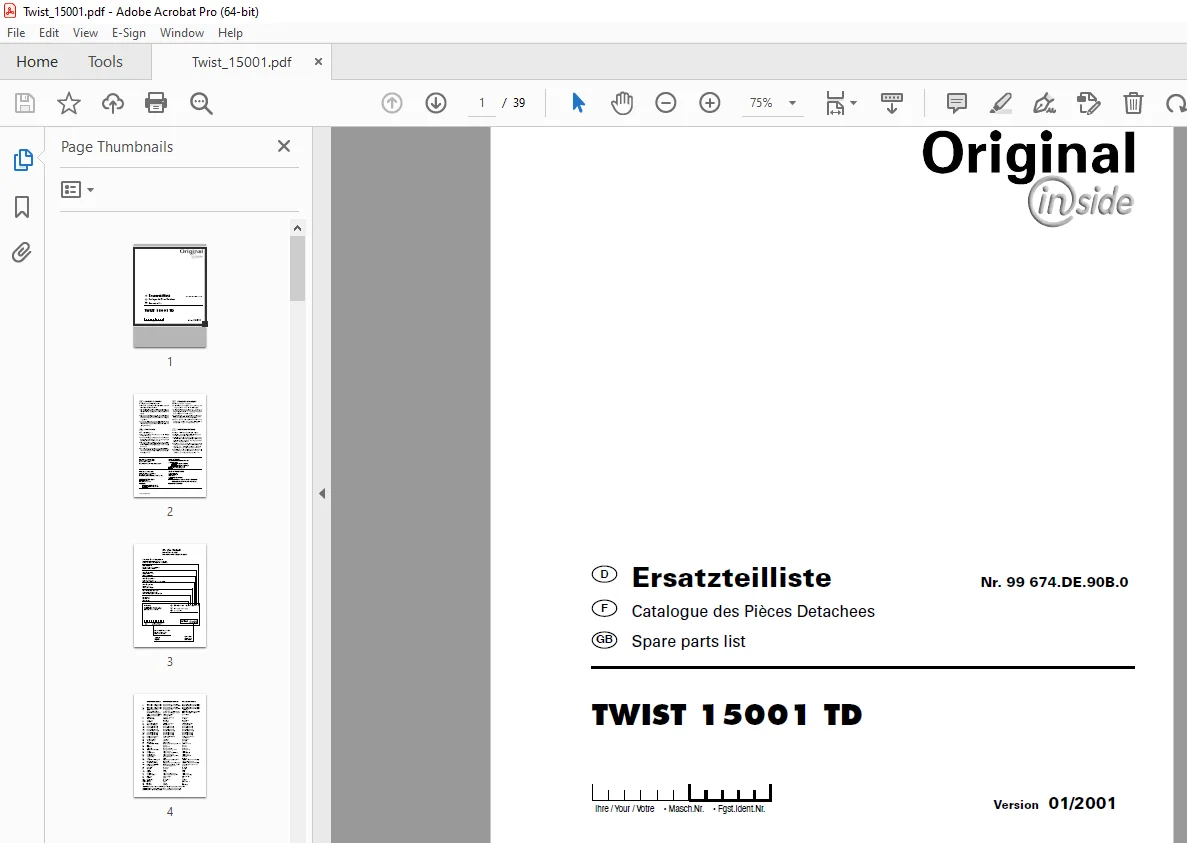Click 'Catalogue des Pièces Detachees' text
The width and height of the screenshot is (1187, 843).
753,611
